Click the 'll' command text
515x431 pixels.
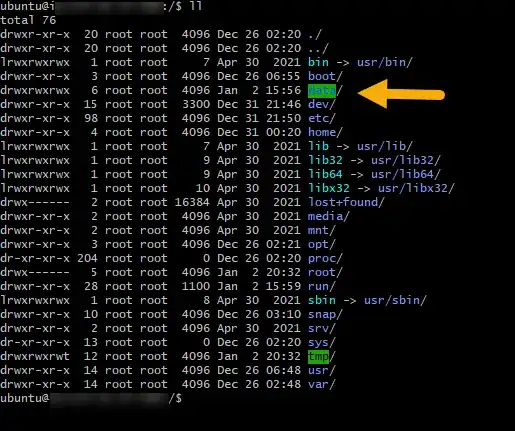coord(195,6)
